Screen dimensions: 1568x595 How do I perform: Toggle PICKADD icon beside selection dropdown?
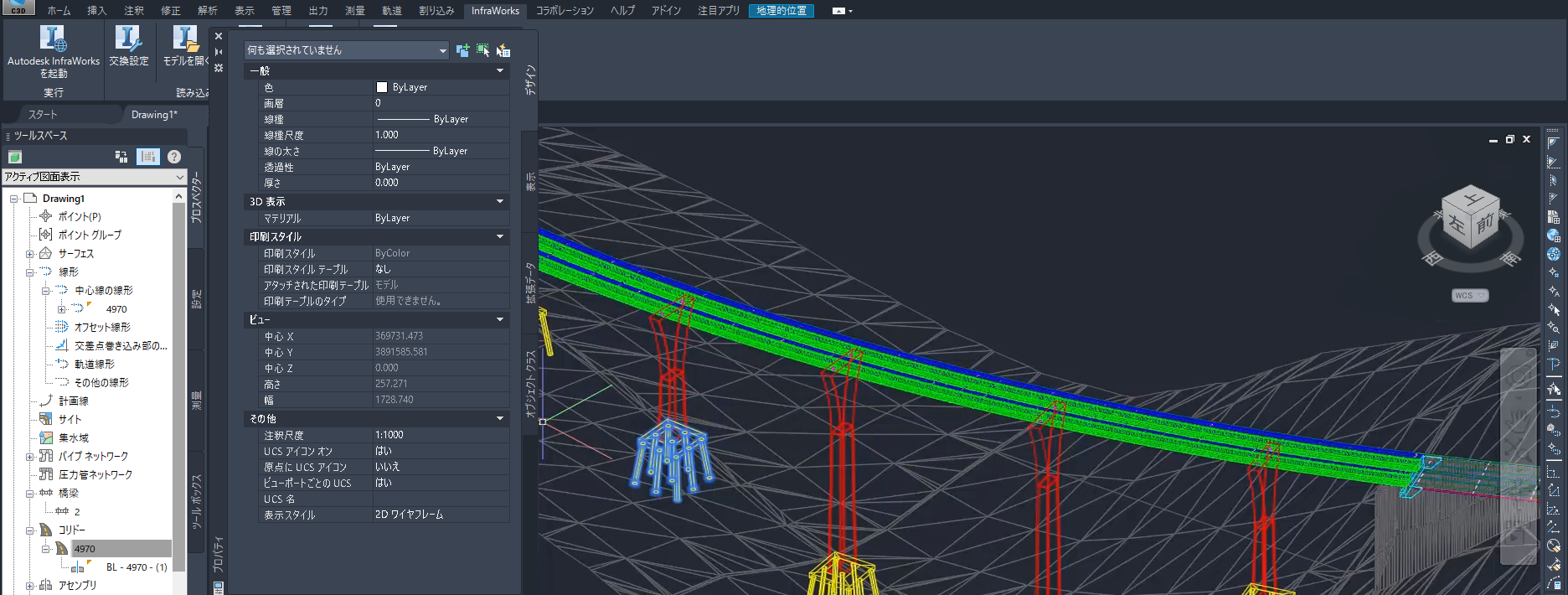462,50
